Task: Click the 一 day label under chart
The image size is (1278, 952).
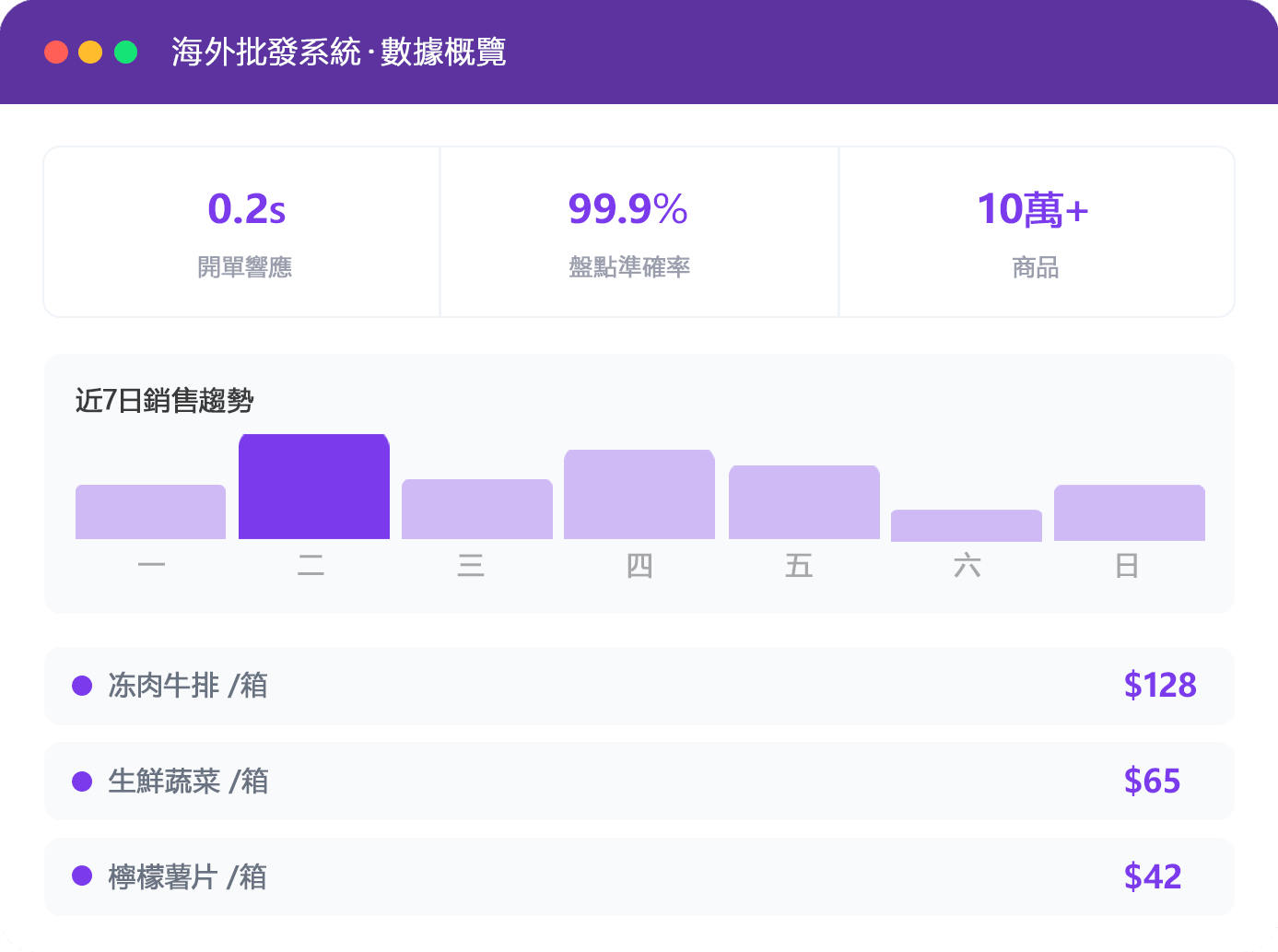Action: (151, 565)
